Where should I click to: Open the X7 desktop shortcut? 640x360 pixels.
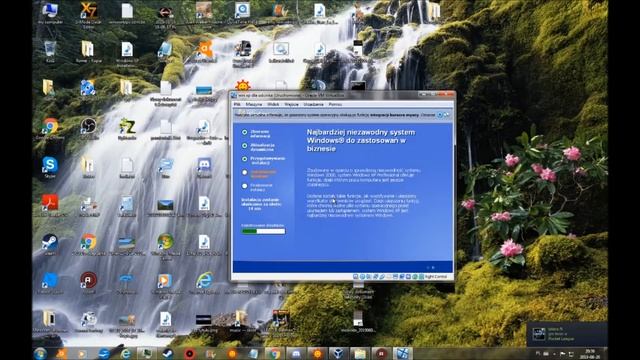(88, 11)
